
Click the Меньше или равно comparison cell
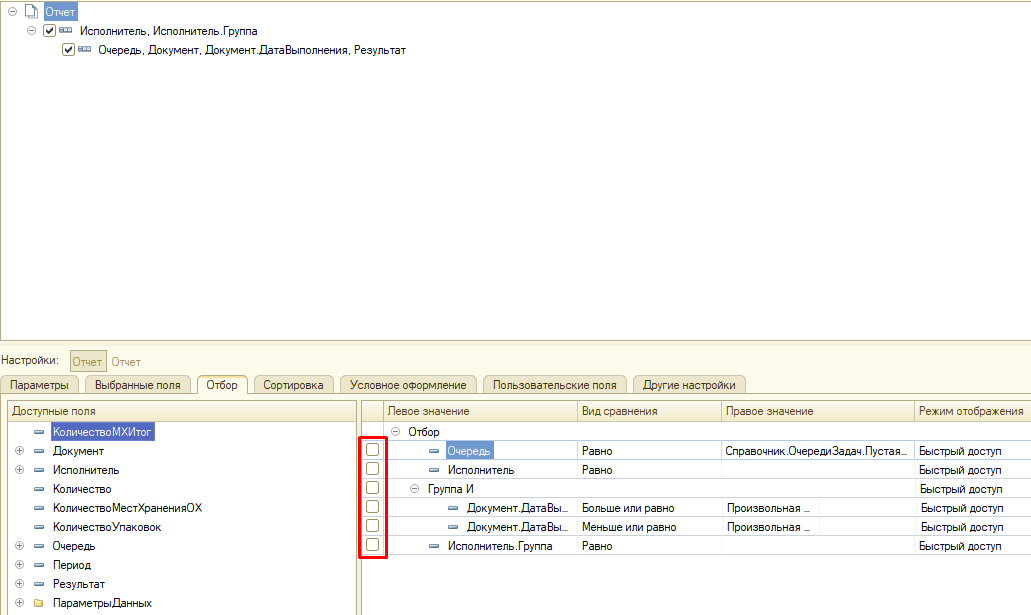coord(650,527)
